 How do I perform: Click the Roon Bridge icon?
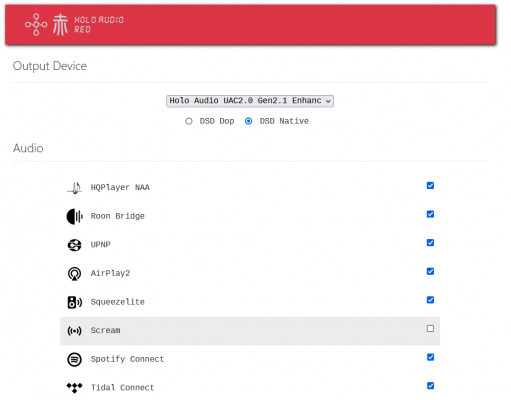75,216
